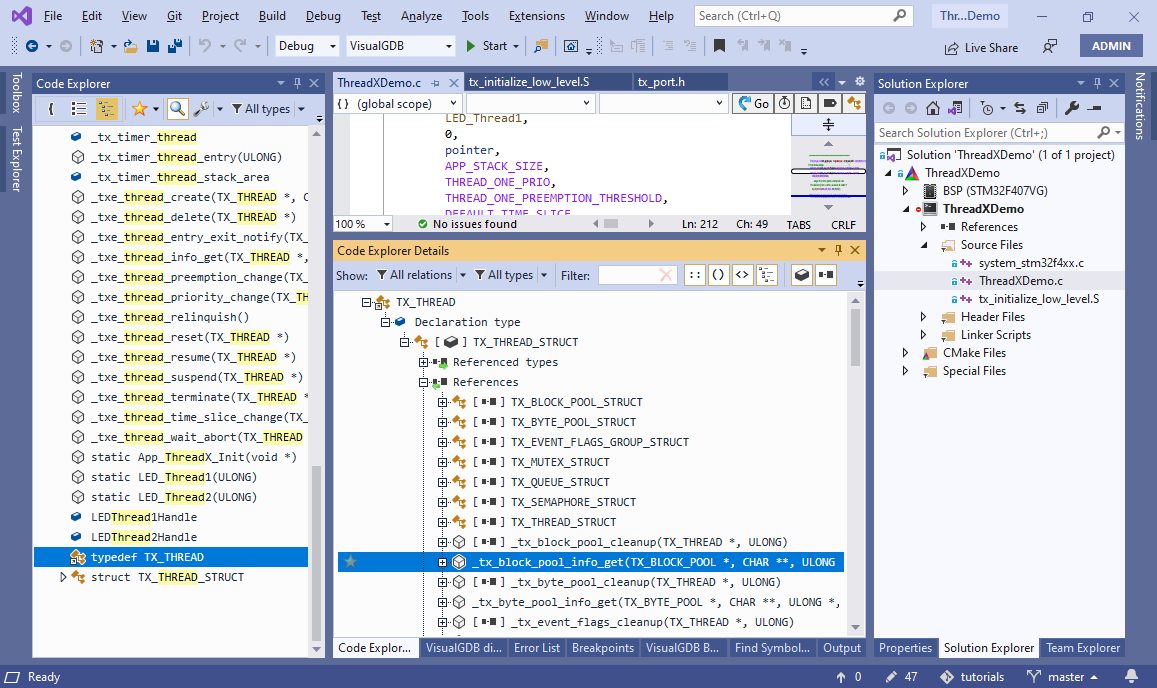Click the Home icon in Solution Explorer
The image size is (1157, 688).
933,108
